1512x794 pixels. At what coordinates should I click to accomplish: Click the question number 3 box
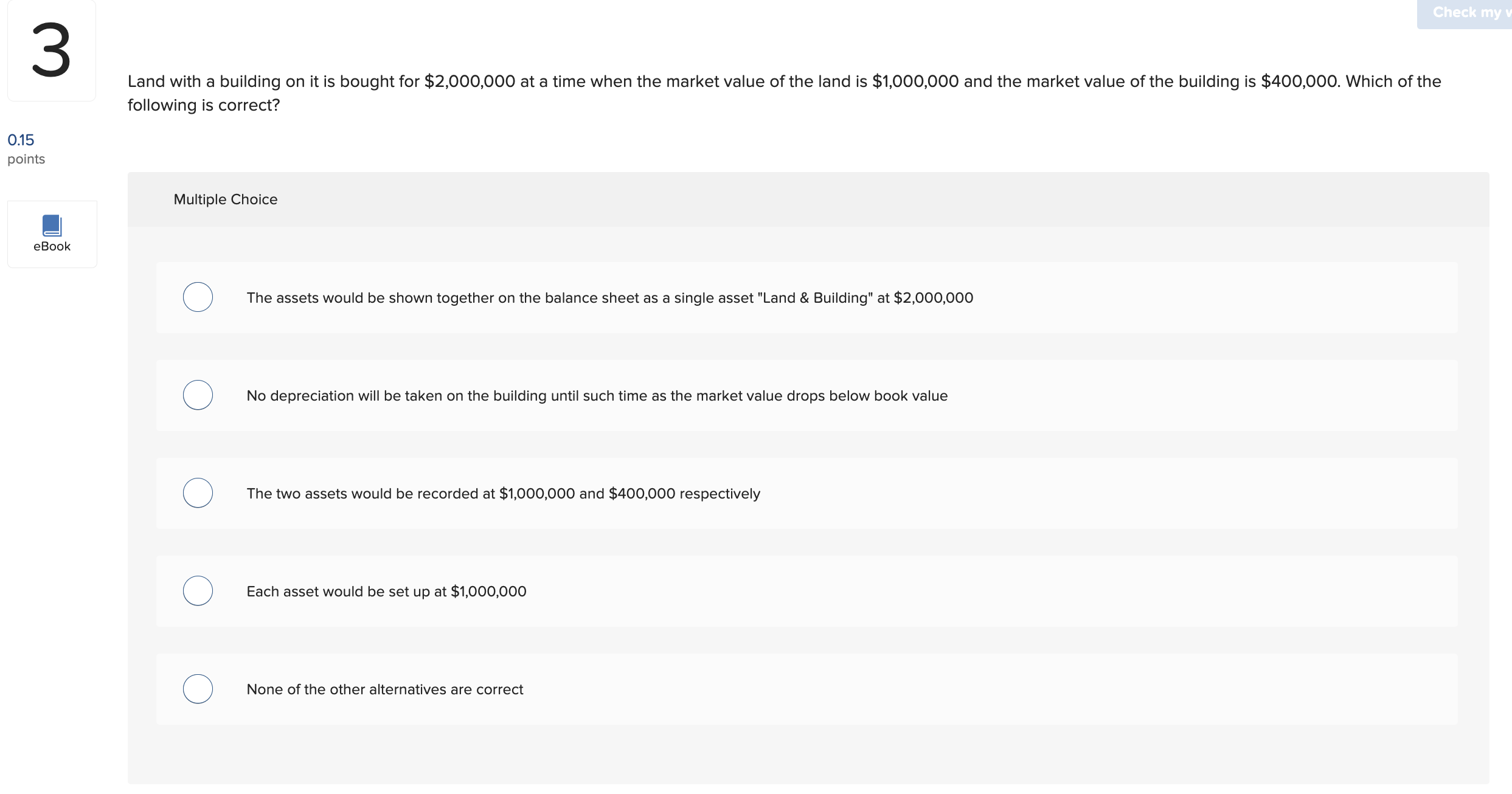point(52,50)
